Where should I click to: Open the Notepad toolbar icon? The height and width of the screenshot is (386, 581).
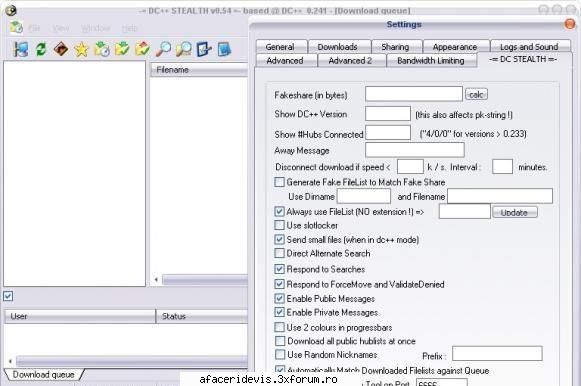224,49
